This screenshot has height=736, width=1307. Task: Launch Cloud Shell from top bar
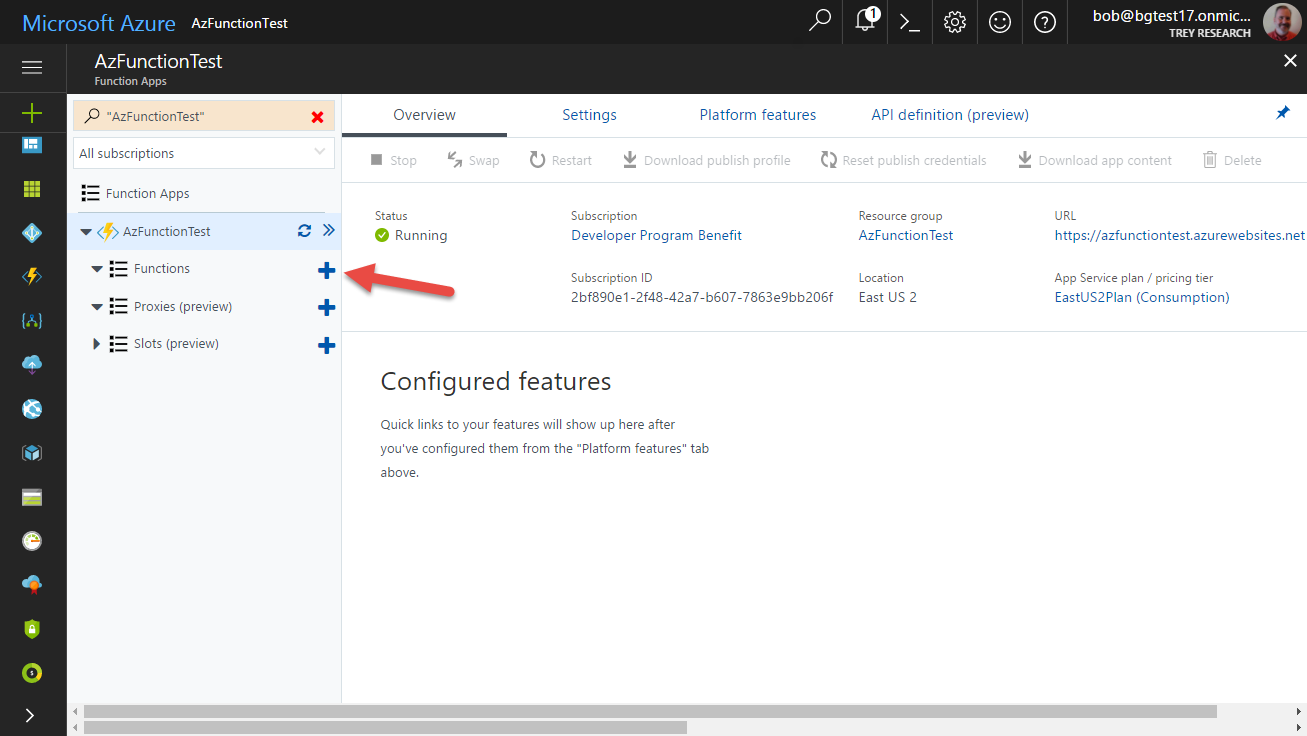point(910,22)
